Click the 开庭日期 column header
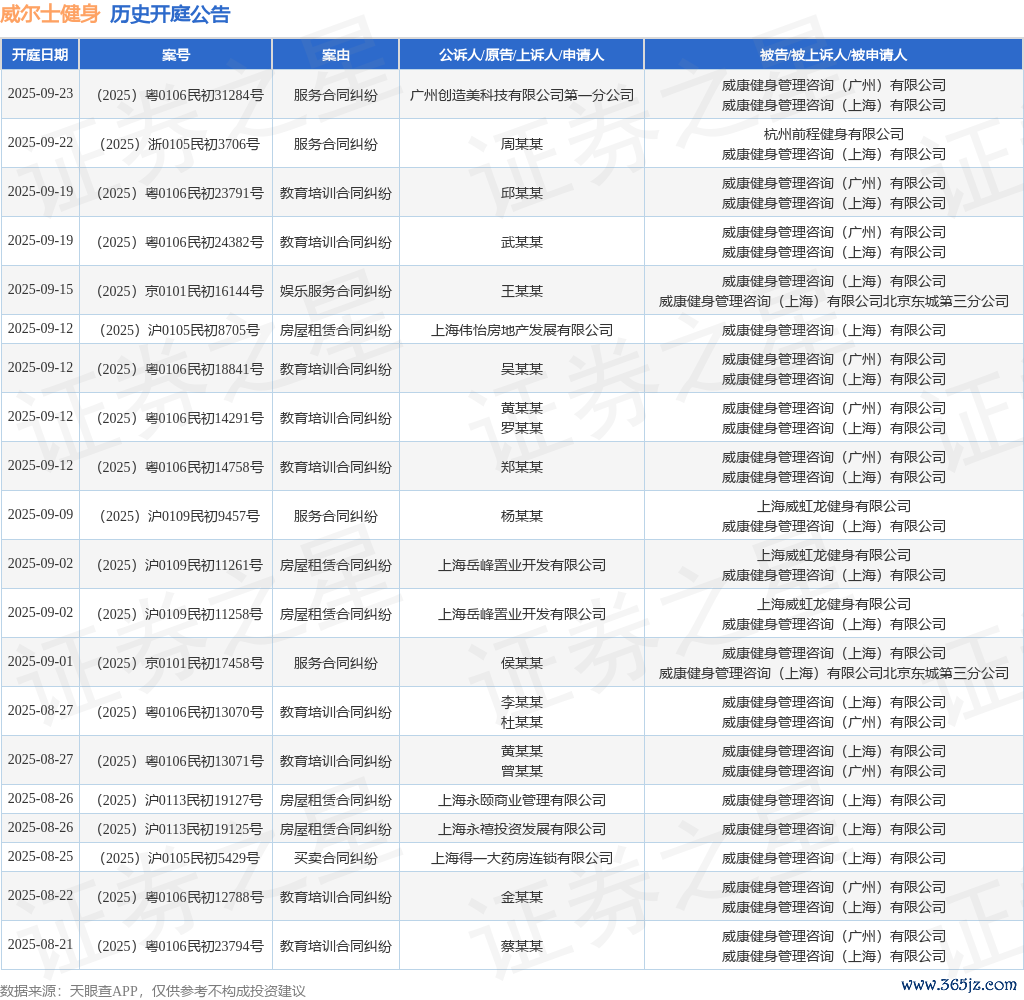This screenshot has height=1000, width=1024. pos(40,55)
